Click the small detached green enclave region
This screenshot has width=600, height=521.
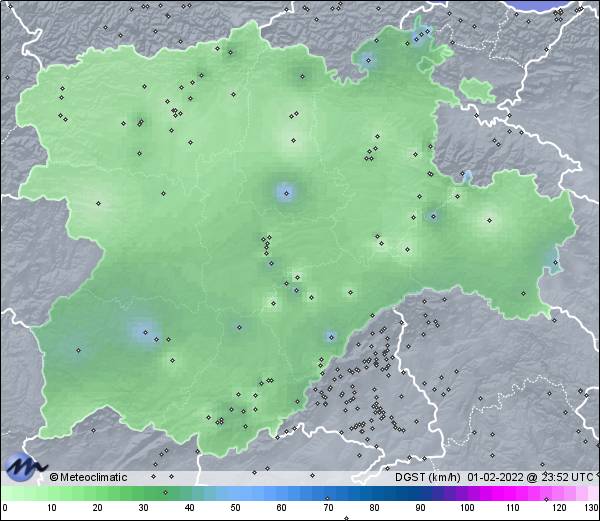(x=478, y=90)
